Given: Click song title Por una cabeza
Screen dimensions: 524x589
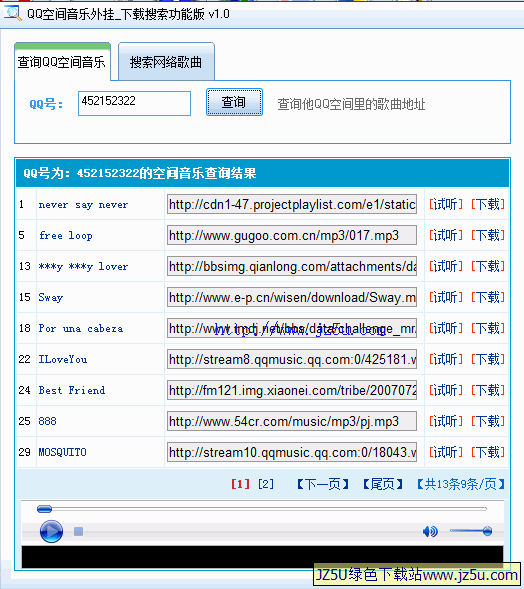Looking at the screenshot, I should pos(80,328).
